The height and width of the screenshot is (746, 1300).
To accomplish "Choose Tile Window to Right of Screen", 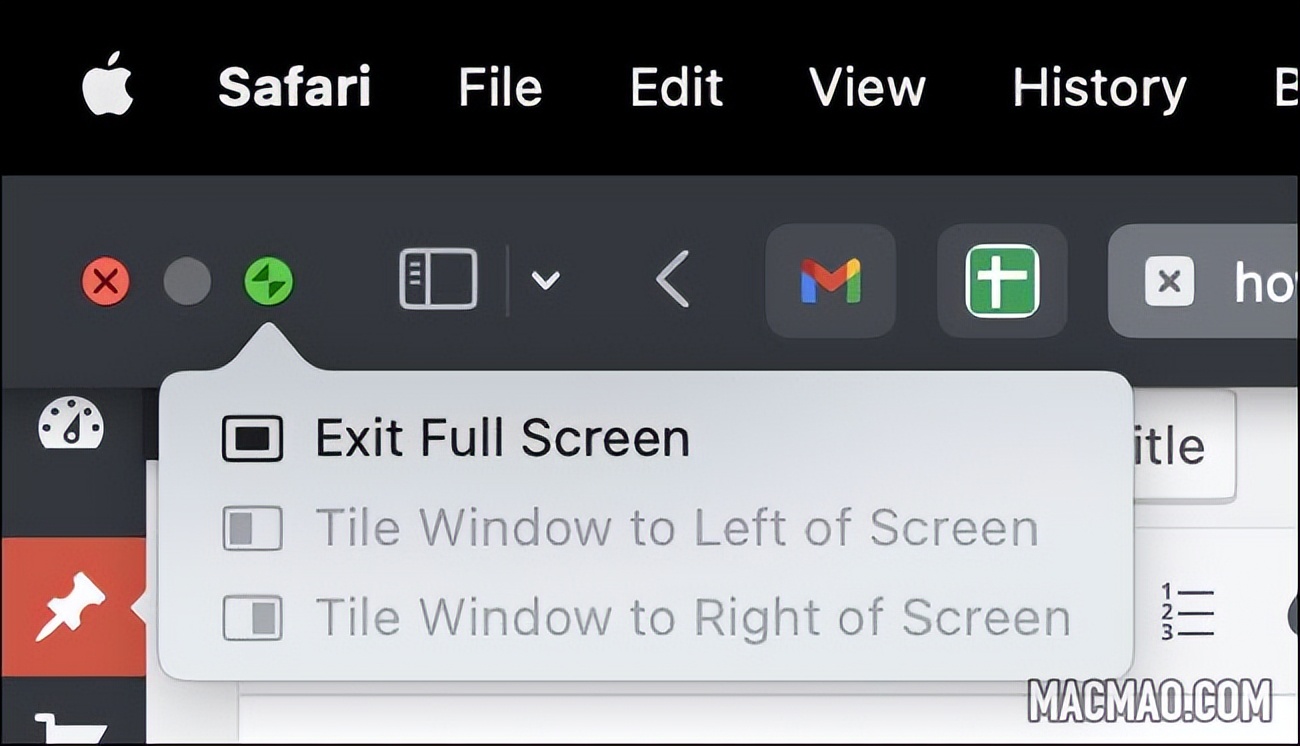I will 692,618.
